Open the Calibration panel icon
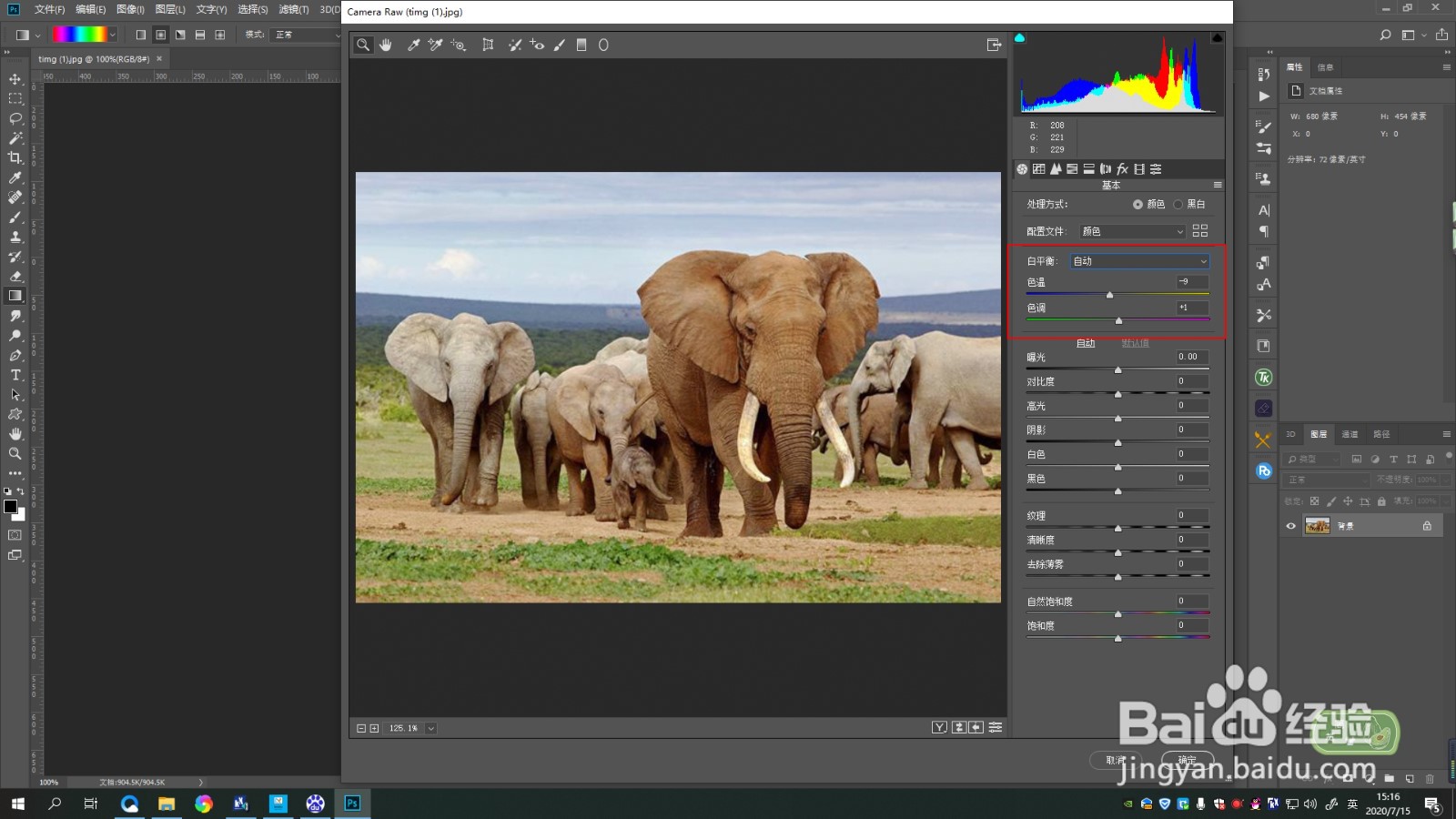Viewport: 1456px width, 819px height. 1139,169
